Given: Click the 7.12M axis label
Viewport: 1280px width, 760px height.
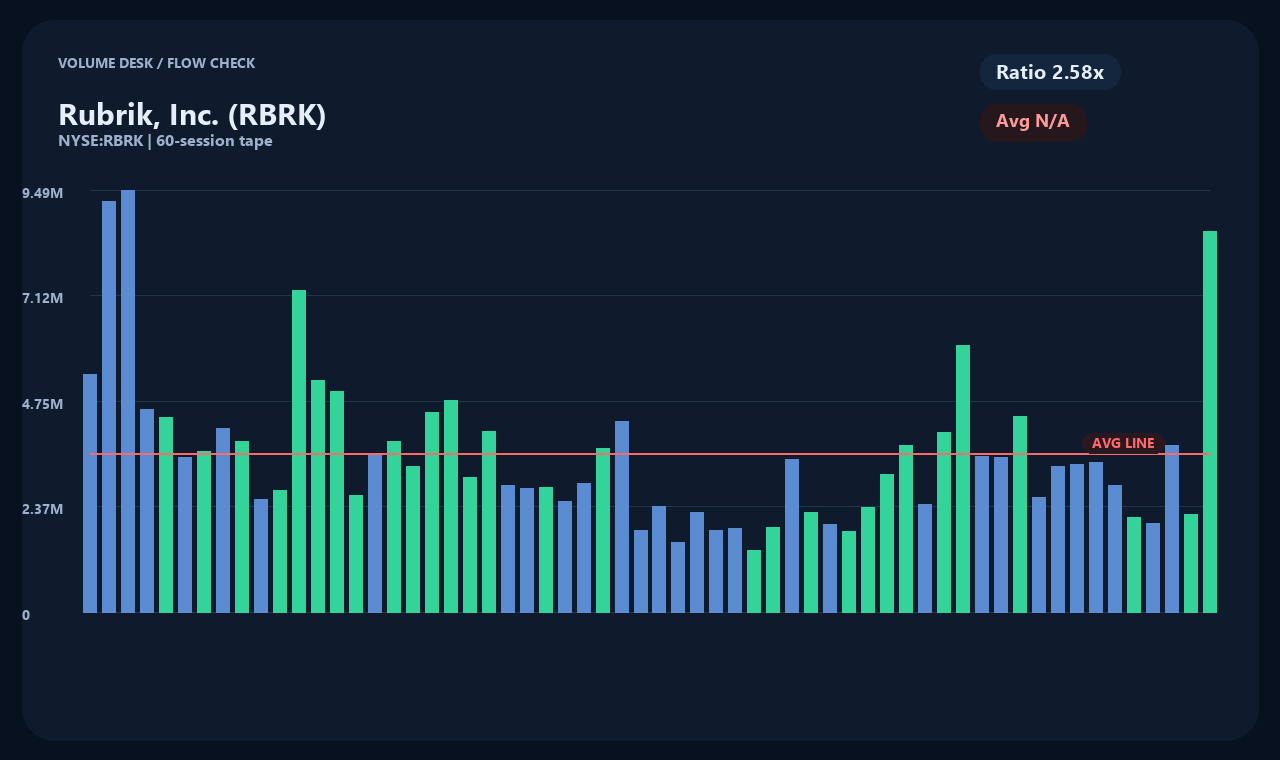Looking at the screenshot, I should pyautogui.click(x=43, y=298).
